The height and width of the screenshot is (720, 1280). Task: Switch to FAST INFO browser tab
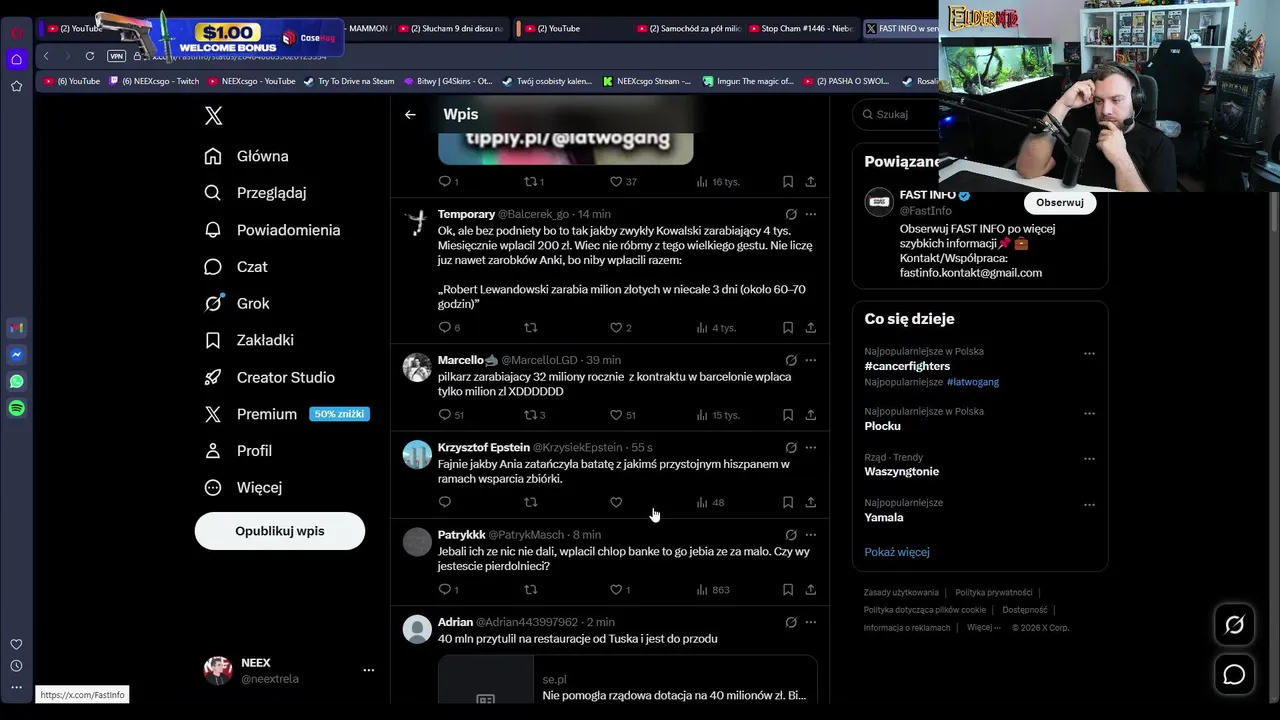click(900, 29)
